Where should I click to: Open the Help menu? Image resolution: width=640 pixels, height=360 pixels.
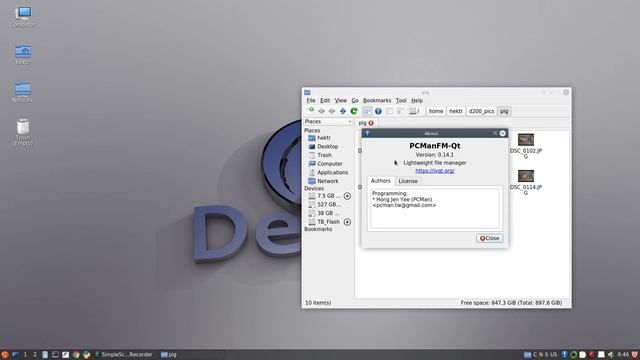point(417,100)
